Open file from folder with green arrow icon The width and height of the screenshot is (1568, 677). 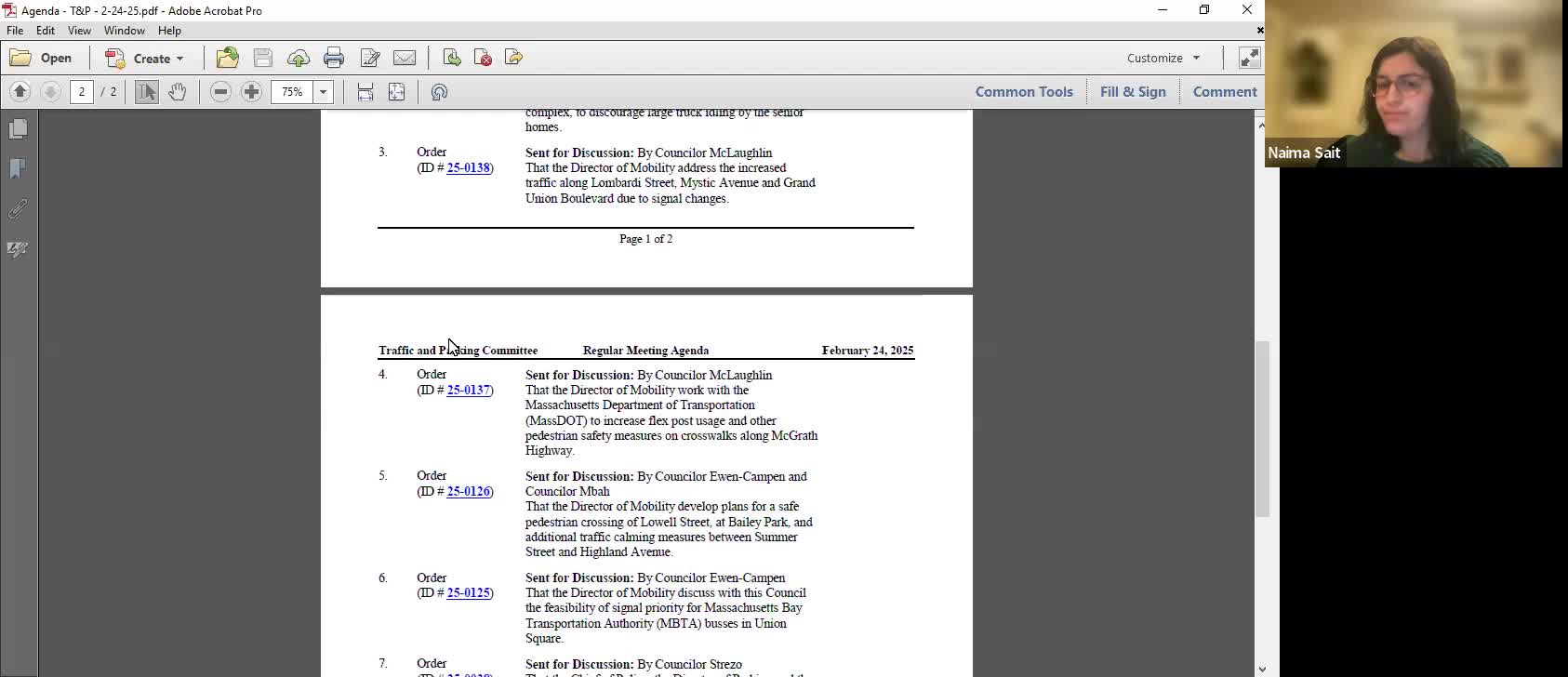tap(228, 58)
